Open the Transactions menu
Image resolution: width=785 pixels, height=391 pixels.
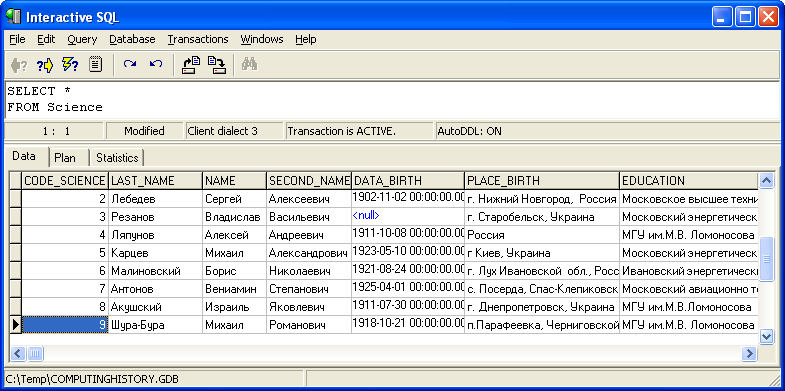[198, 39]
